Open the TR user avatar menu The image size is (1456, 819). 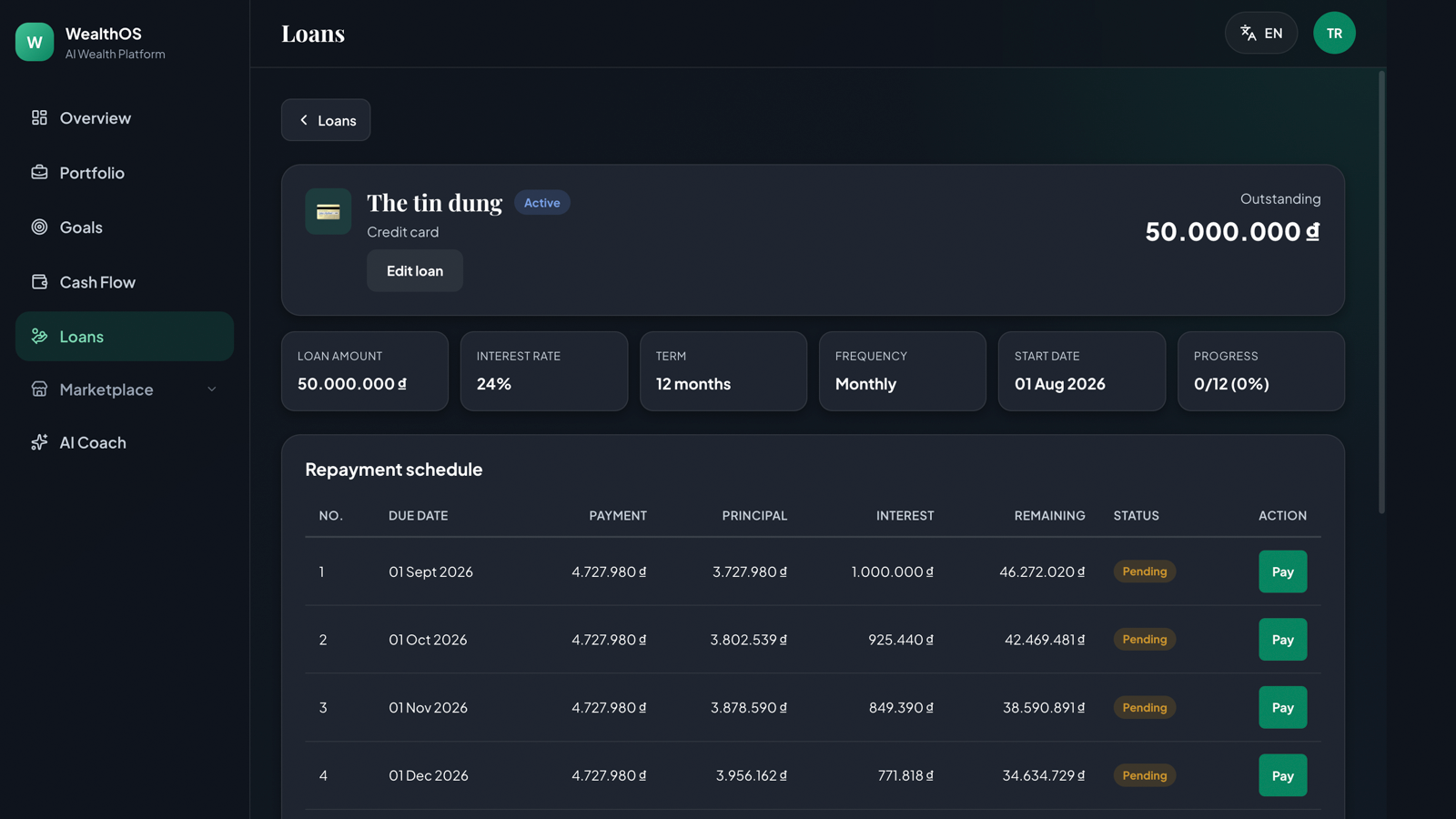[1334, 33]
